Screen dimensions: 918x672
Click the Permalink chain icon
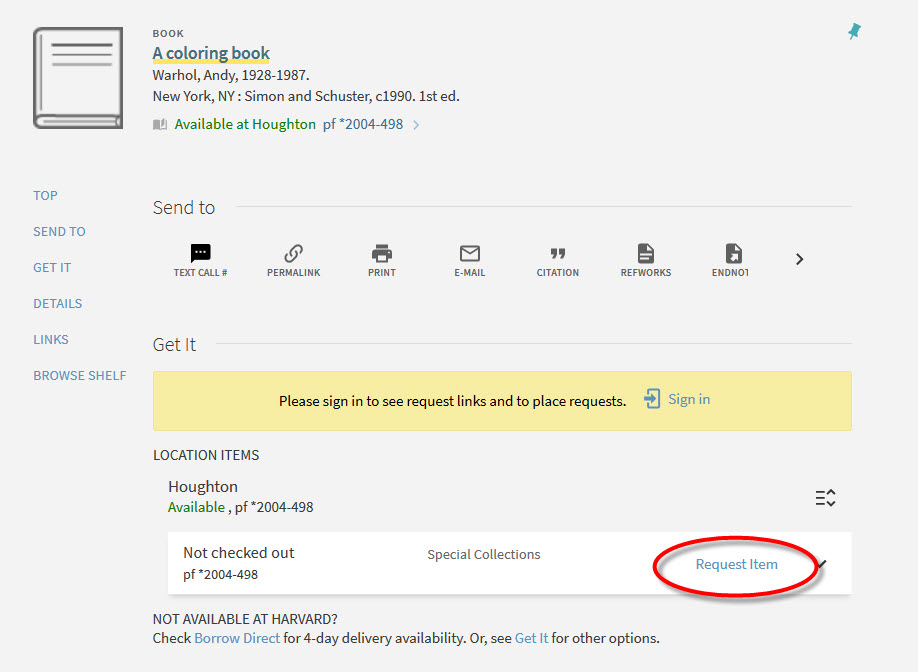293,253
